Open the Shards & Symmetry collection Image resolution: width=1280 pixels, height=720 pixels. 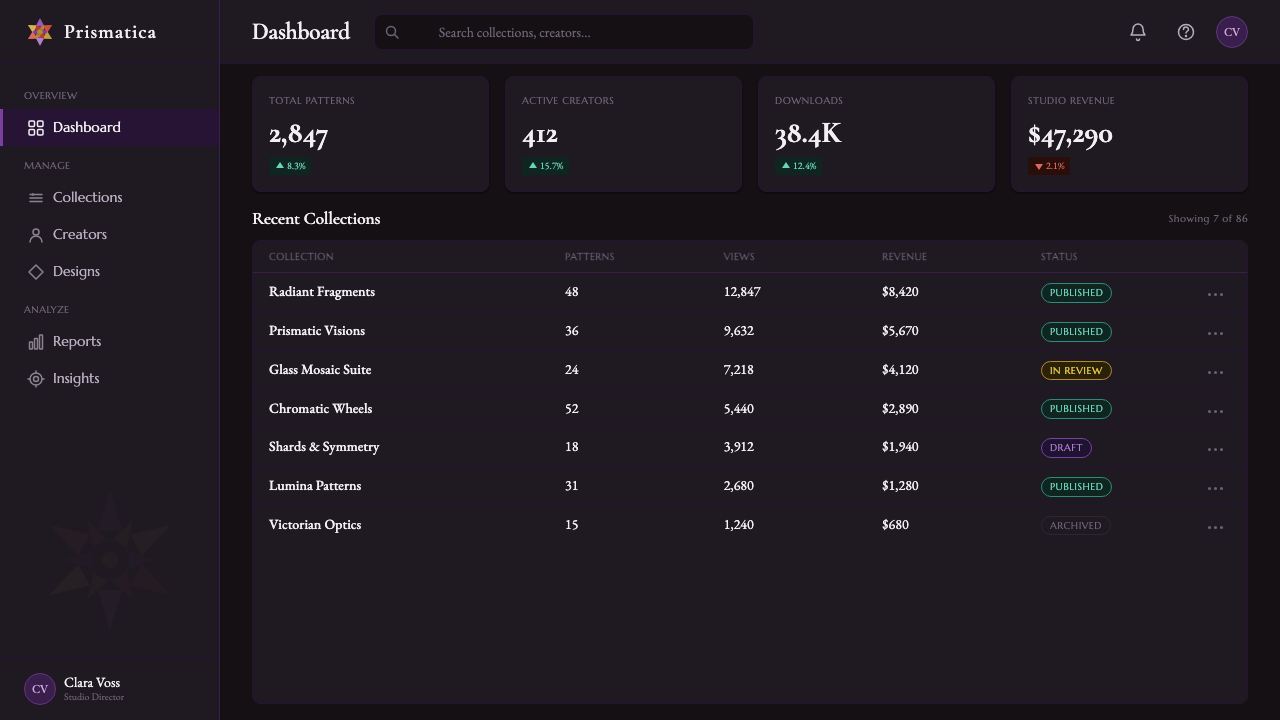(324, 447)
